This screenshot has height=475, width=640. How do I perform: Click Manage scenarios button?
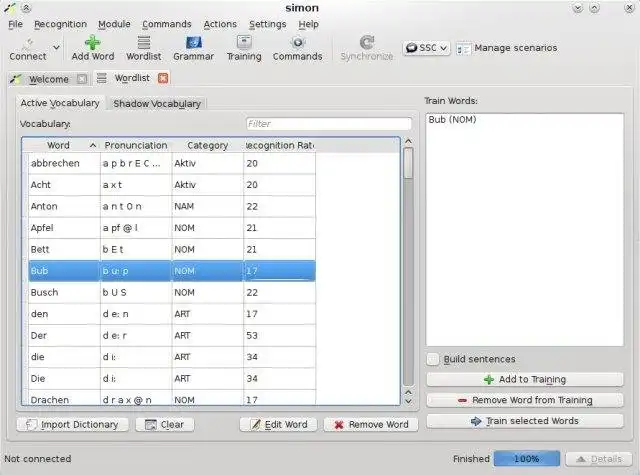[507, 48]
